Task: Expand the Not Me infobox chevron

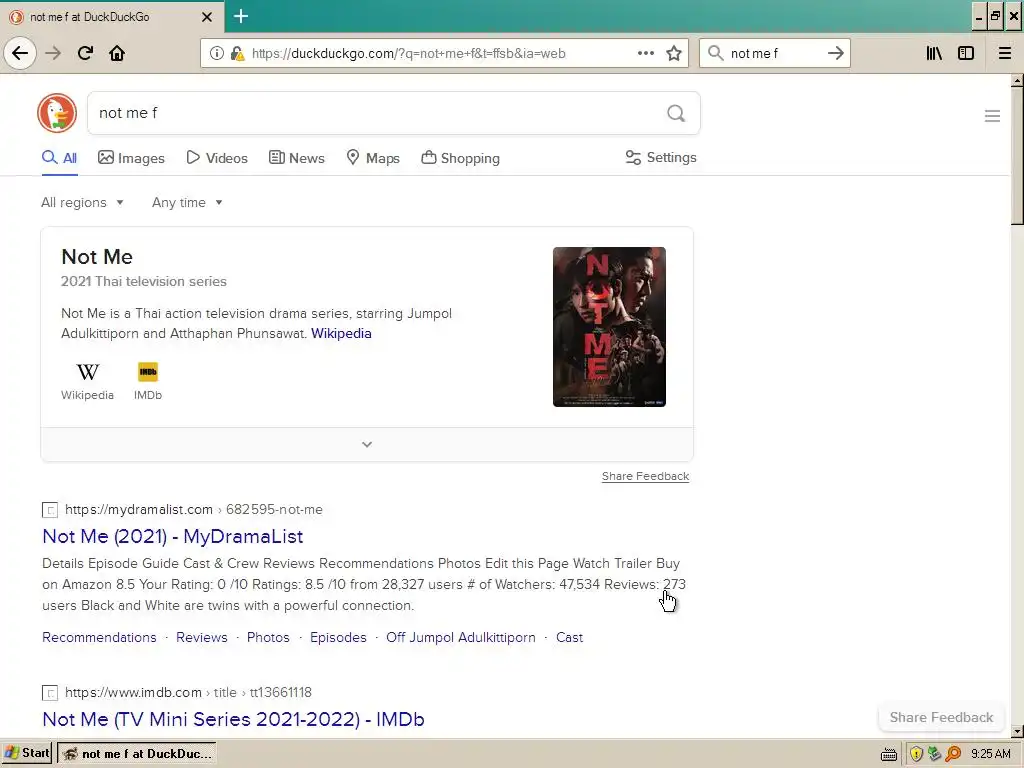Action: click(367, 445)
